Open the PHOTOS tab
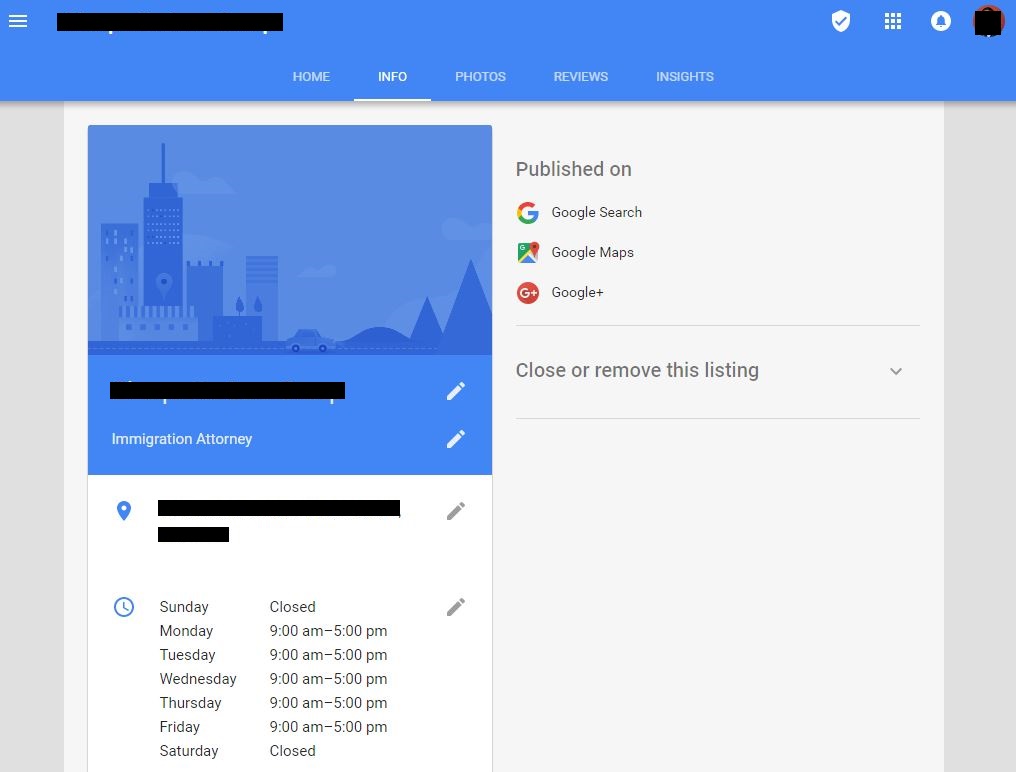Image resolution: width=1016 pixels, height=772 pixels. (x=480, y=76)
